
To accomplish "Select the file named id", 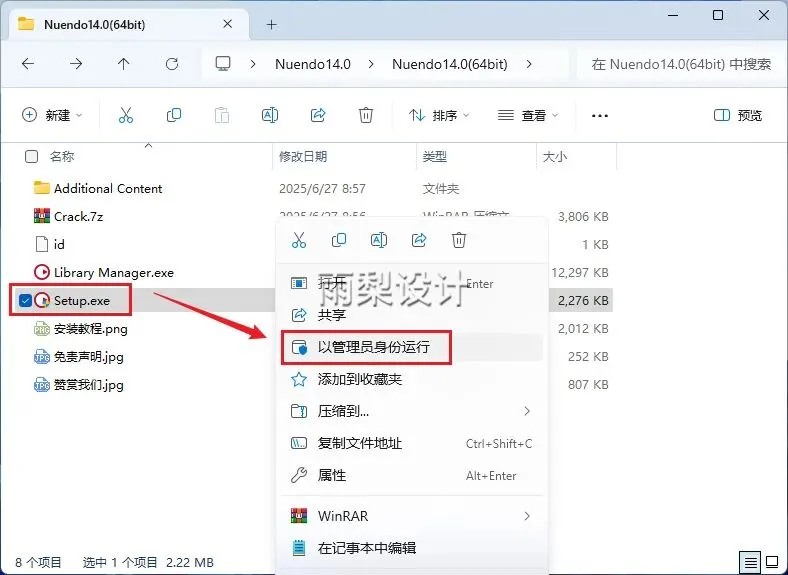I will pos(59,244).
